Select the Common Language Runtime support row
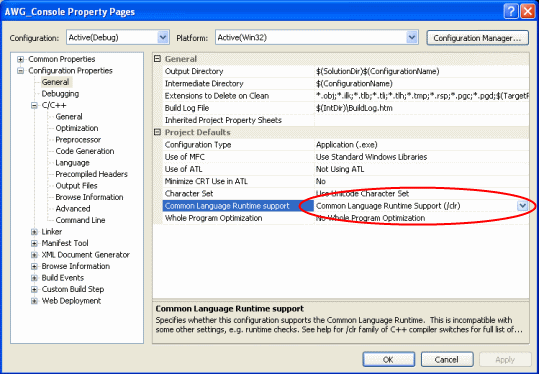539x374 pixels. 346,206
